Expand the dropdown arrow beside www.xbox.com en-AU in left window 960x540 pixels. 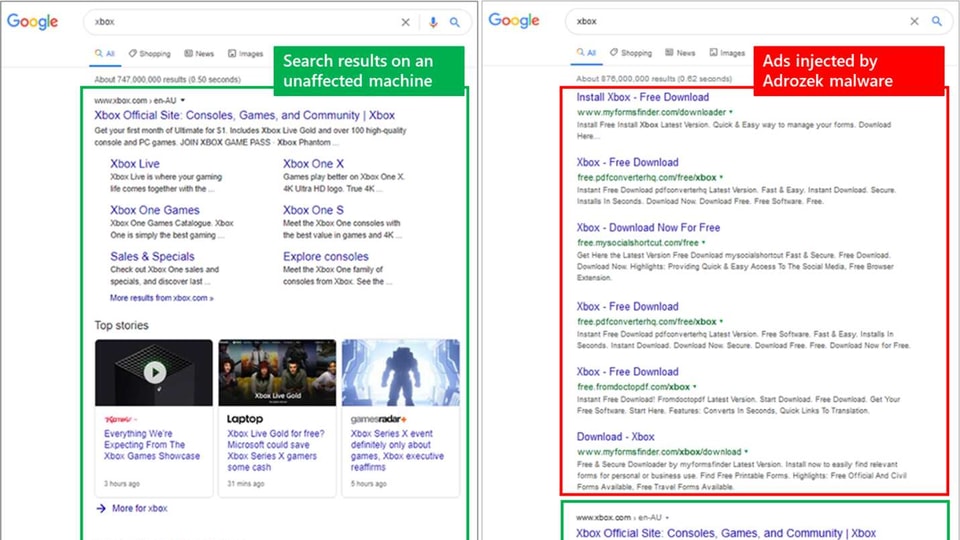(x=182, y=100)
